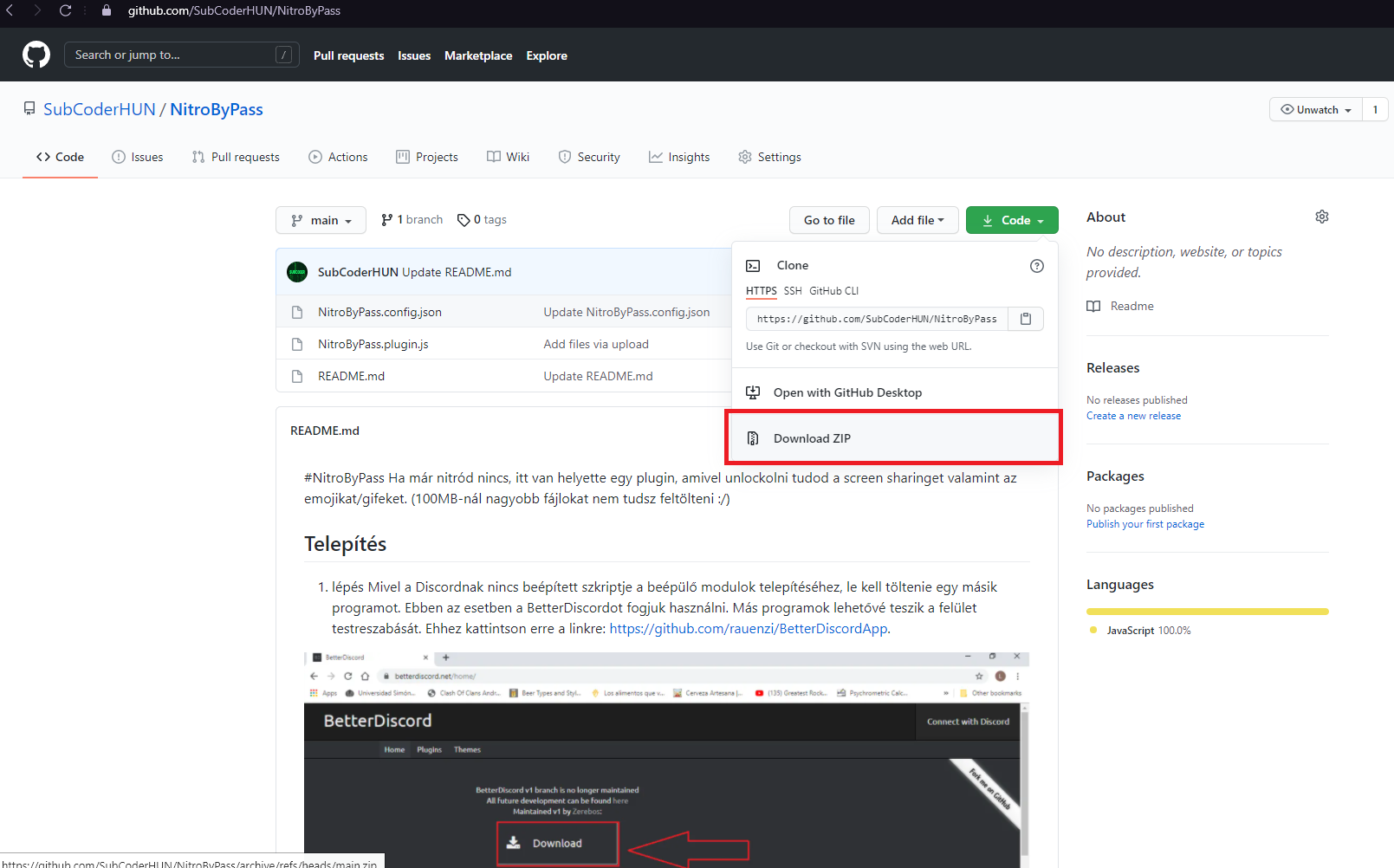Open the repository Settings tab
The width and height of the screenshot is (1394, 868).
pyautogui.click(x=769, y=157)
